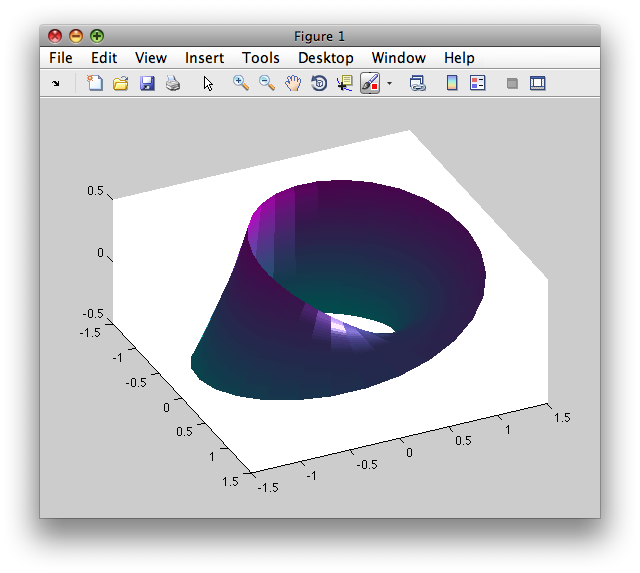Screen dimensions: 640x573
Task: Click the New Figure toolbar icon
Action: pyautogui.click(x=95, y=83)
